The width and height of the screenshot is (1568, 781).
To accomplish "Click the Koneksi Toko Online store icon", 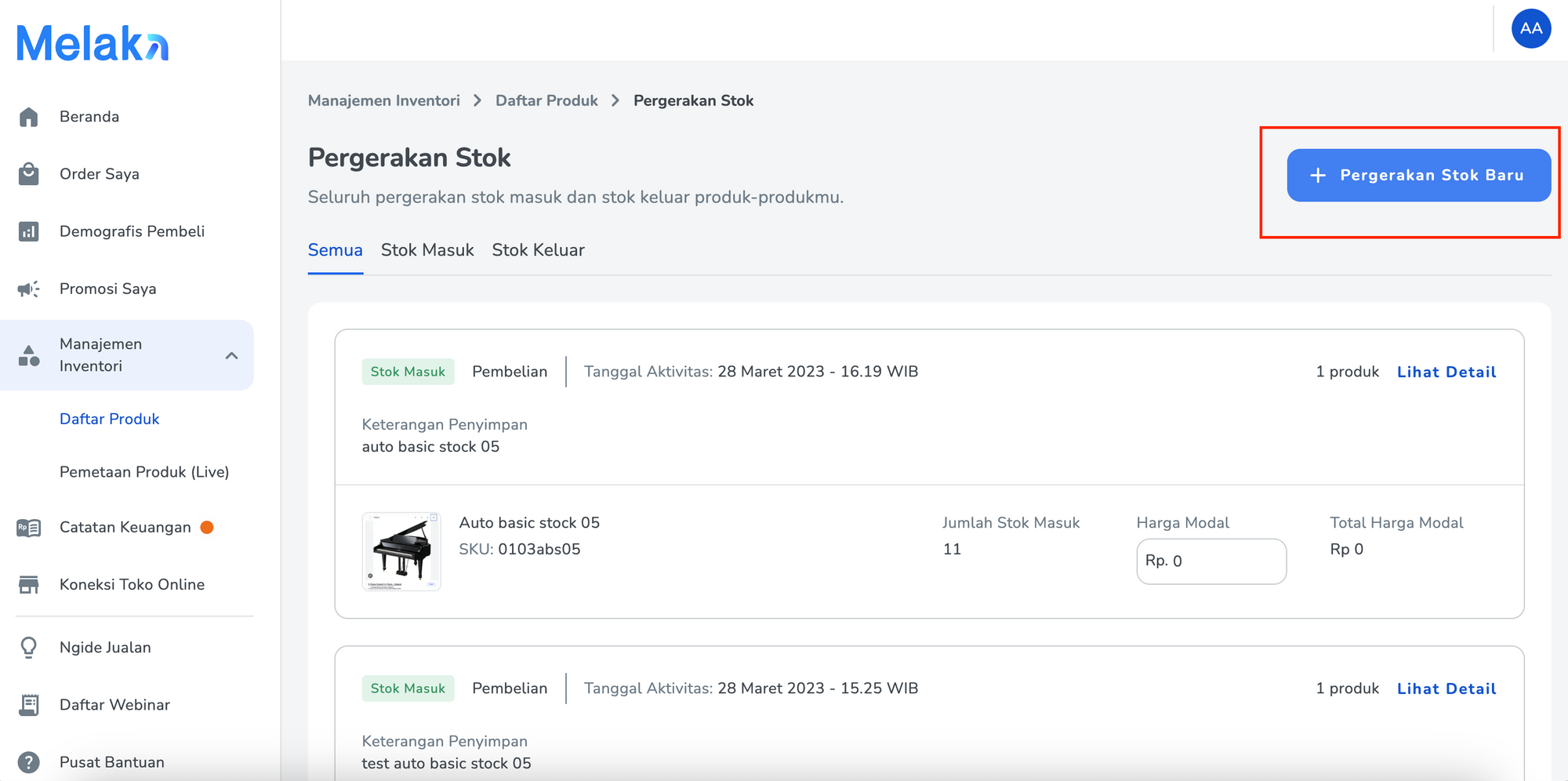I will [x=29, y=585].
